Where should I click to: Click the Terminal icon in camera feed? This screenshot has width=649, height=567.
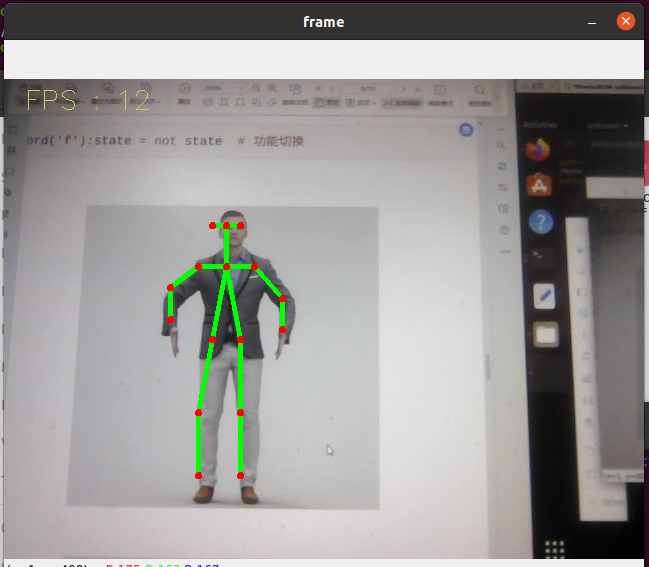tap(542, 258)
